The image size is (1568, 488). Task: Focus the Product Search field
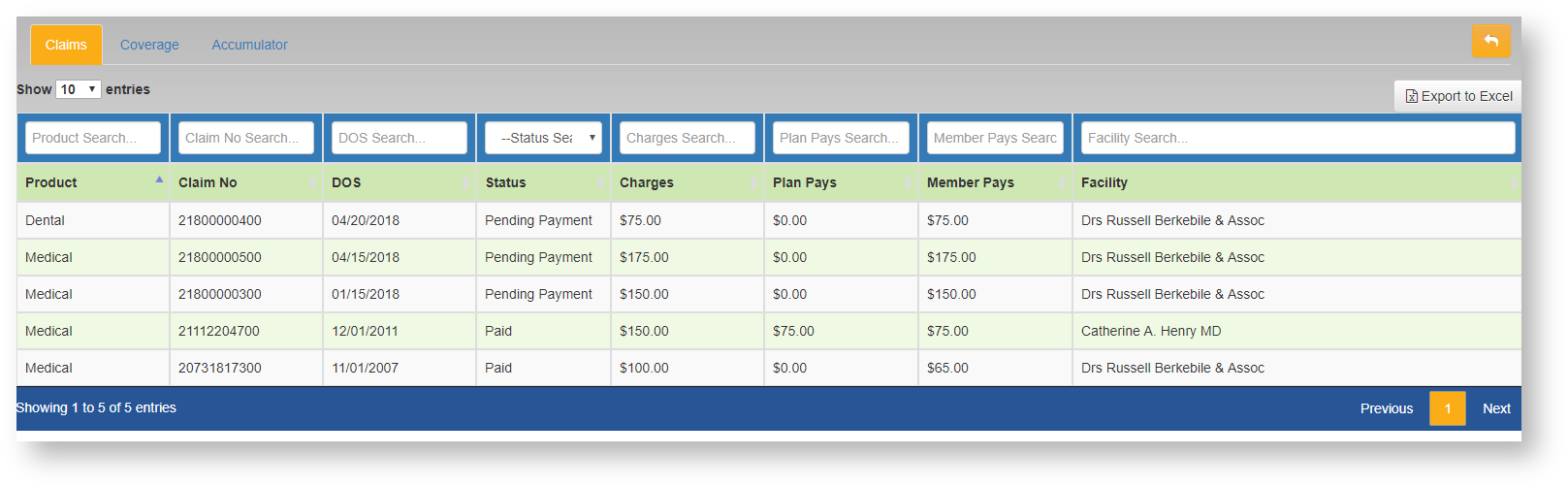pyautogui.click(x=93, y=138)
